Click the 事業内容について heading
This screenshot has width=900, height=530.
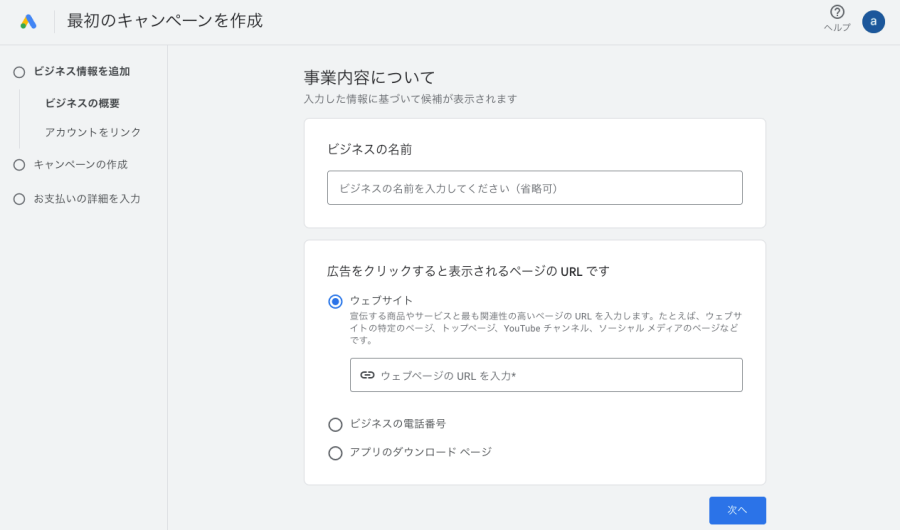(x=369, y=78)
